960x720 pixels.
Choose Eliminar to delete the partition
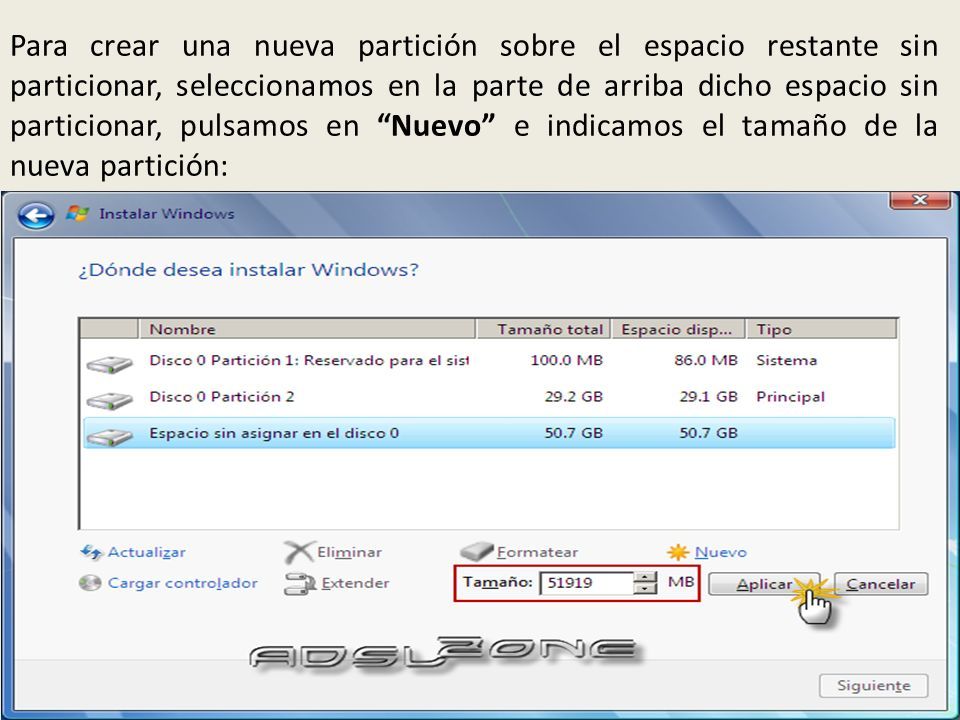pyautogui.click(x=349, y=552)
